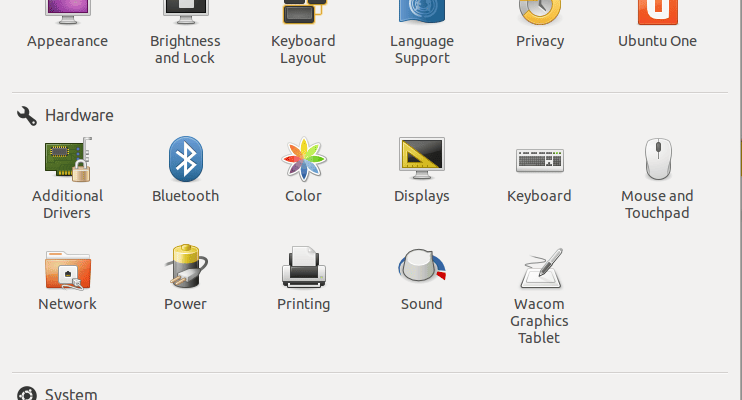Open the Sound speaker dial icon
Viewport: 742px width, 400px height.
coord(422,265)
